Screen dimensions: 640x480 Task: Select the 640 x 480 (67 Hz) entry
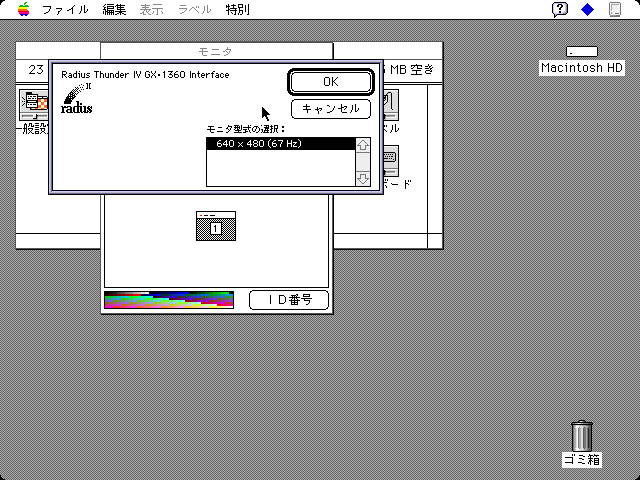point(280,144)
